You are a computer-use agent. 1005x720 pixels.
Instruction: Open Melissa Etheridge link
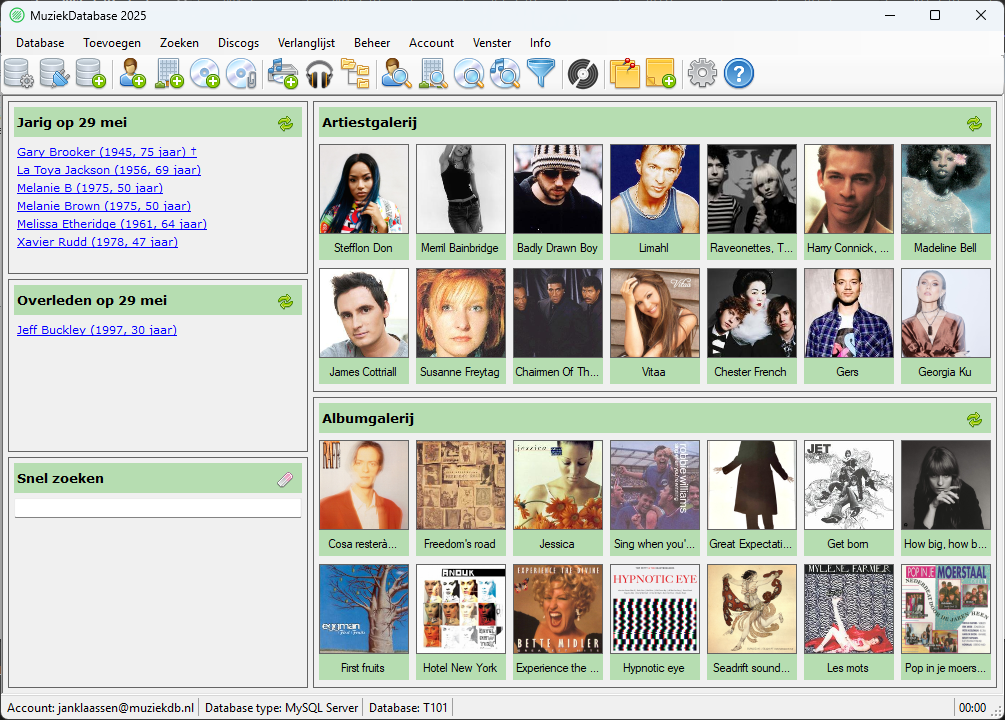tap(112, 224)
